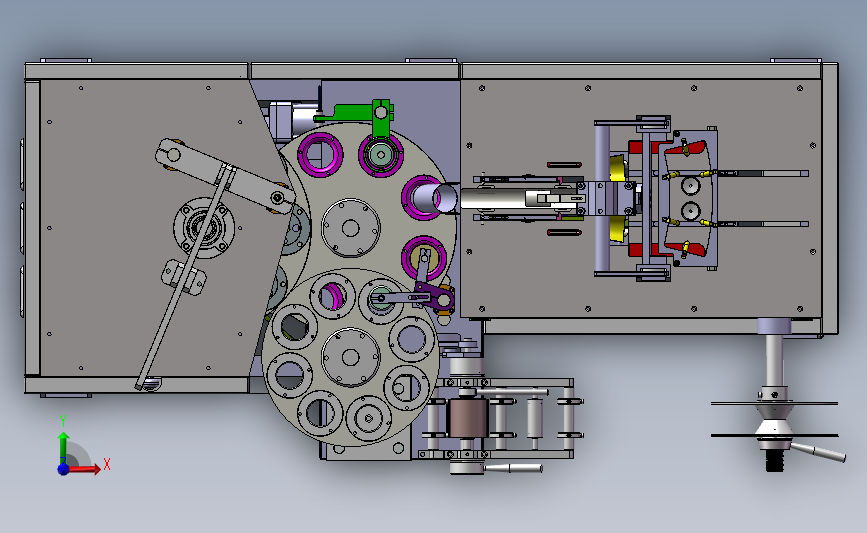Select the purple lever arm beside the lower turret
Viewport: 867px width, 533px height.
tap(435, 296)
